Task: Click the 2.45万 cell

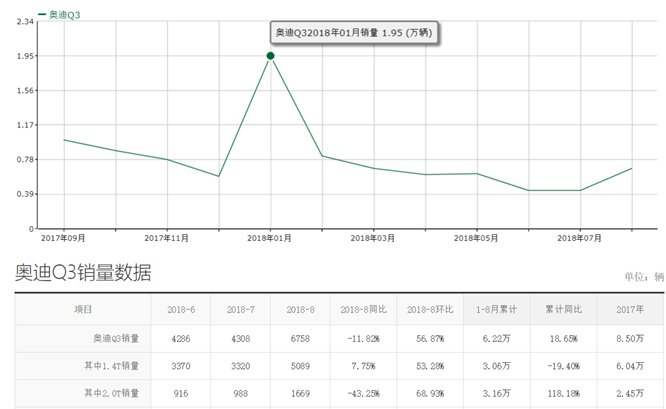Action: pyautogui.click(x=630, y=394)
